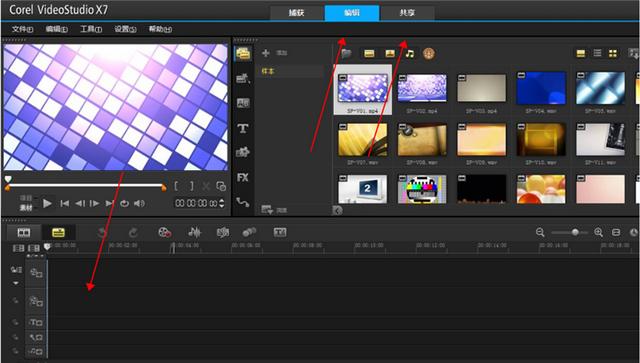Expand the track manager arrow below video track
The width and height of the screenshot is (640, 363).
(x=16, y=283)
